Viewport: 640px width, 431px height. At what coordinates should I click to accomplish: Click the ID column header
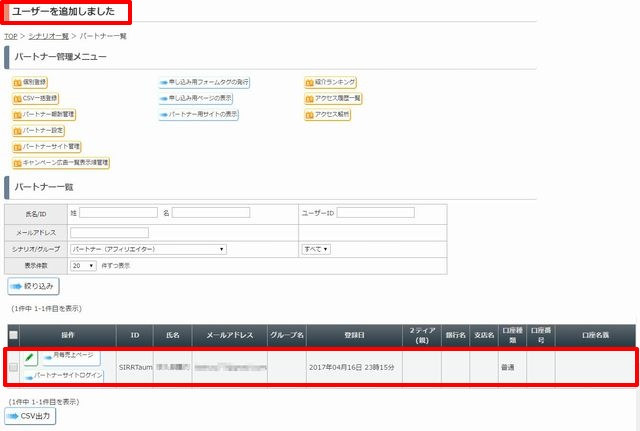pos(135,335)
